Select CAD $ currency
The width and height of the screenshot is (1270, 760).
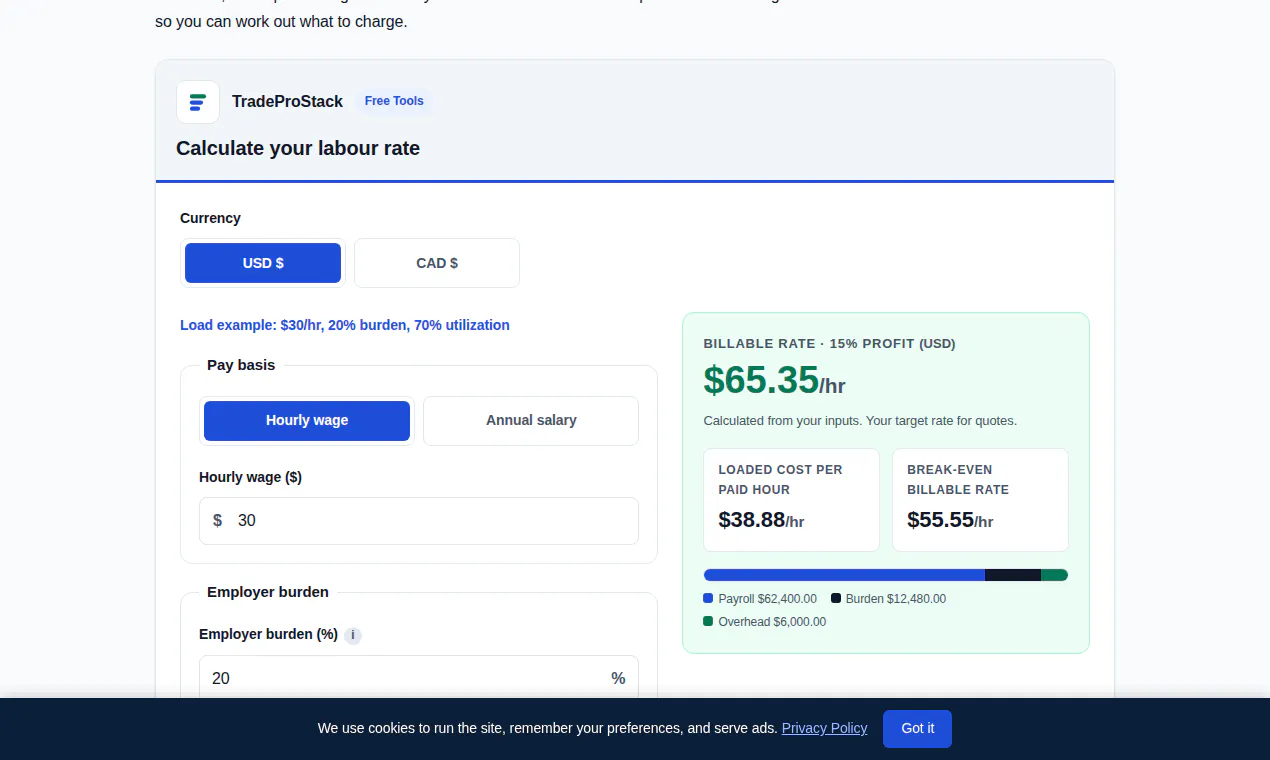click(x=437, y=263)
